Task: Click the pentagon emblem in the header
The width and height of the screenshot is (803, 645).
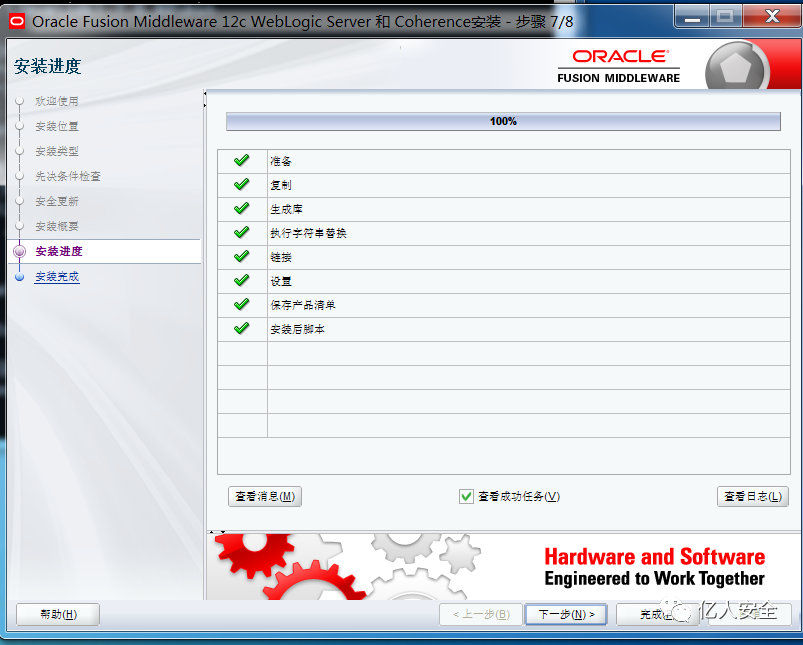Action: coord(736,68)
